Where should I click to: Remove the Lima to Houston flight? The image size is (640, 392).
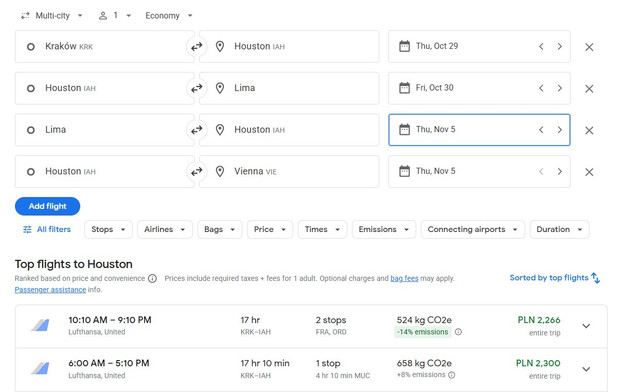(589, 130)
